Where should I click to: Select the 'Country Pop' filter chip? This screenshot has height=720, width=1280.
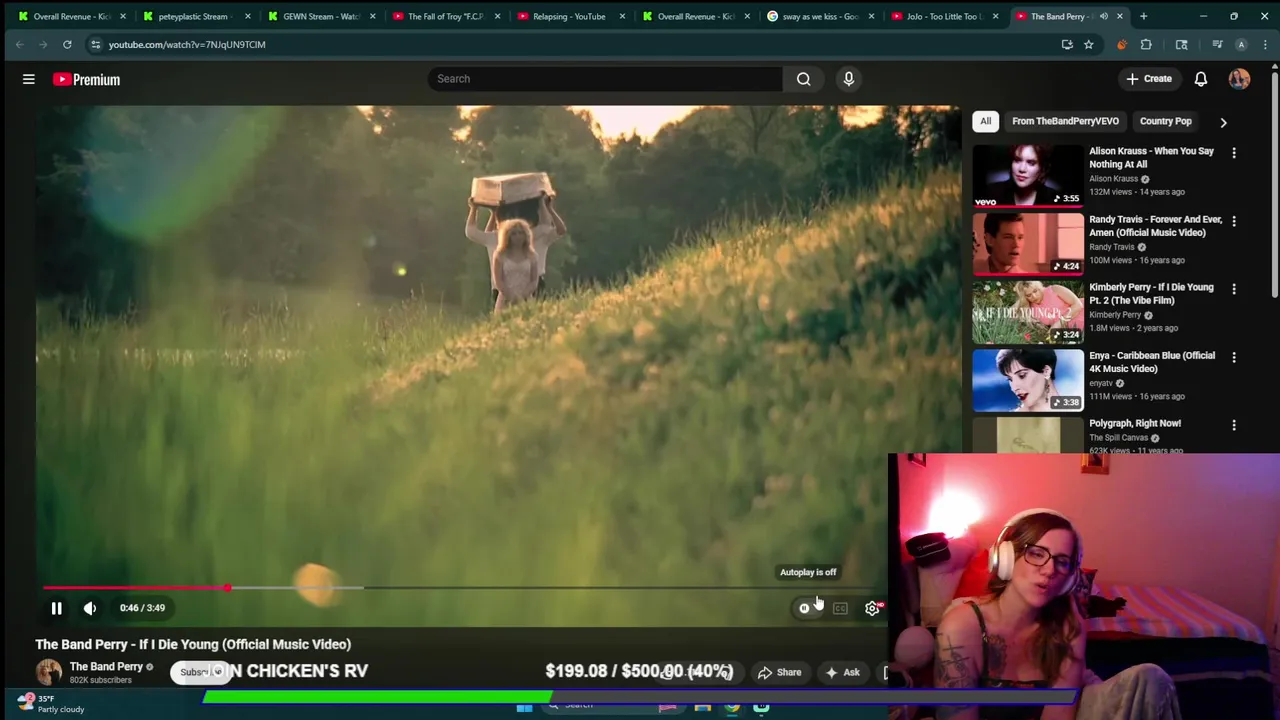point(1165,121)
